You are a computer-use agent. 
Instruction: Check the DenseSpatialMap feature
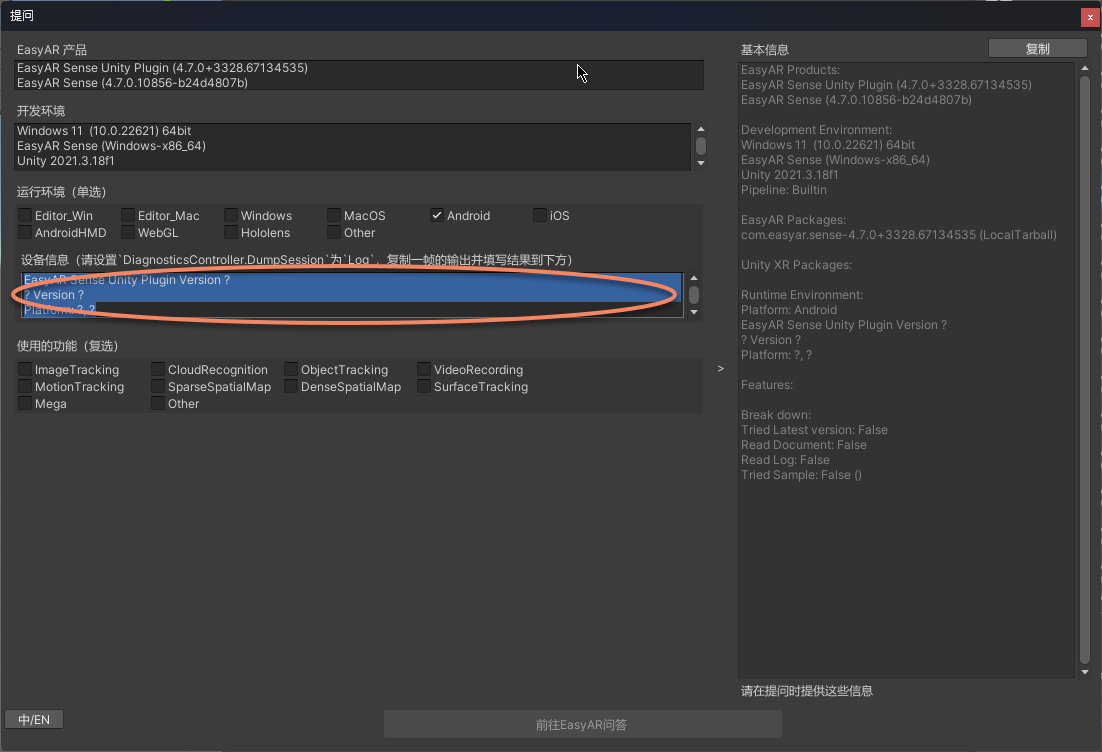coord(289,386)
